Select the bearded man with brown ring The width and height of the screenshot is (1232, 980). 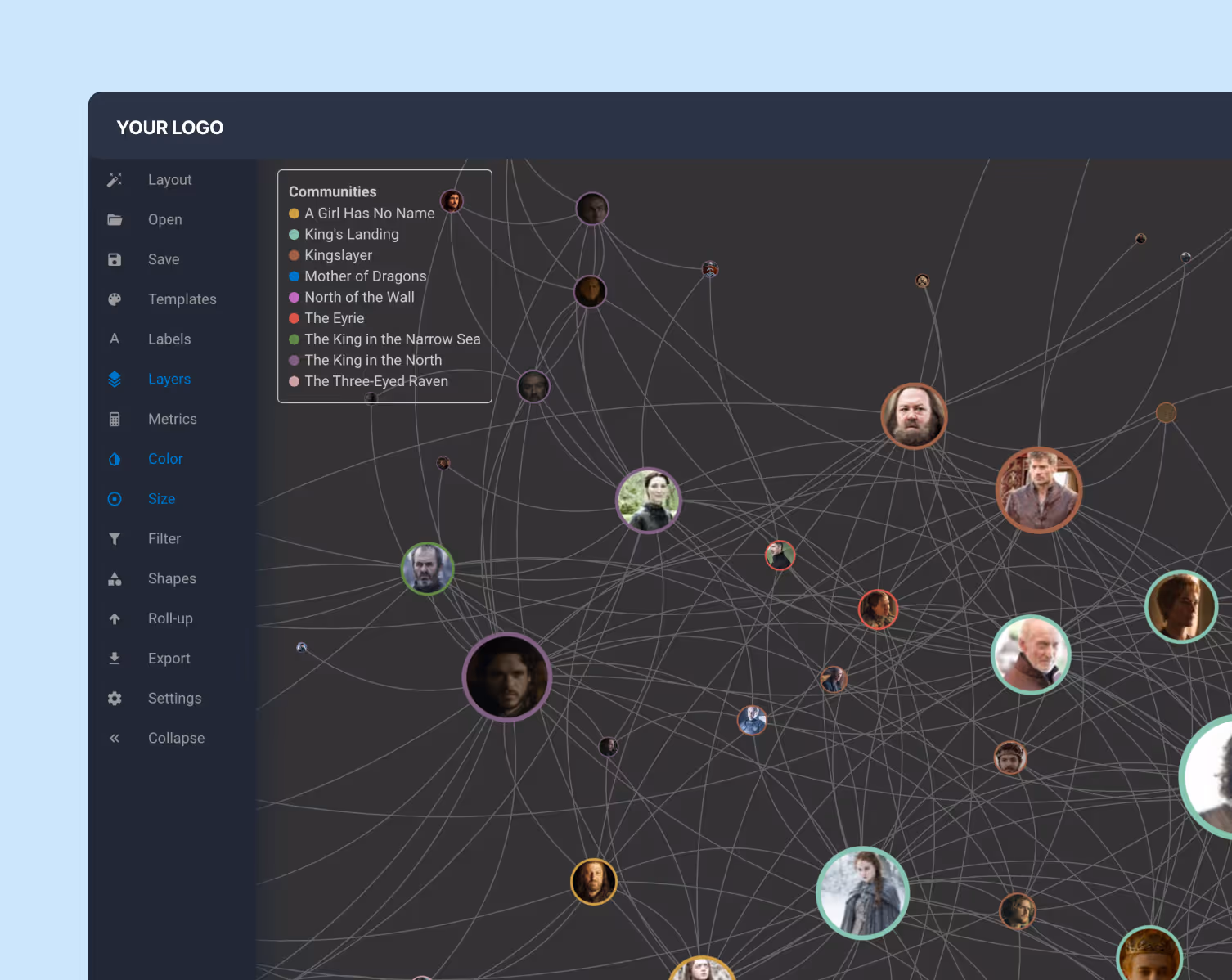pos(914,416)
